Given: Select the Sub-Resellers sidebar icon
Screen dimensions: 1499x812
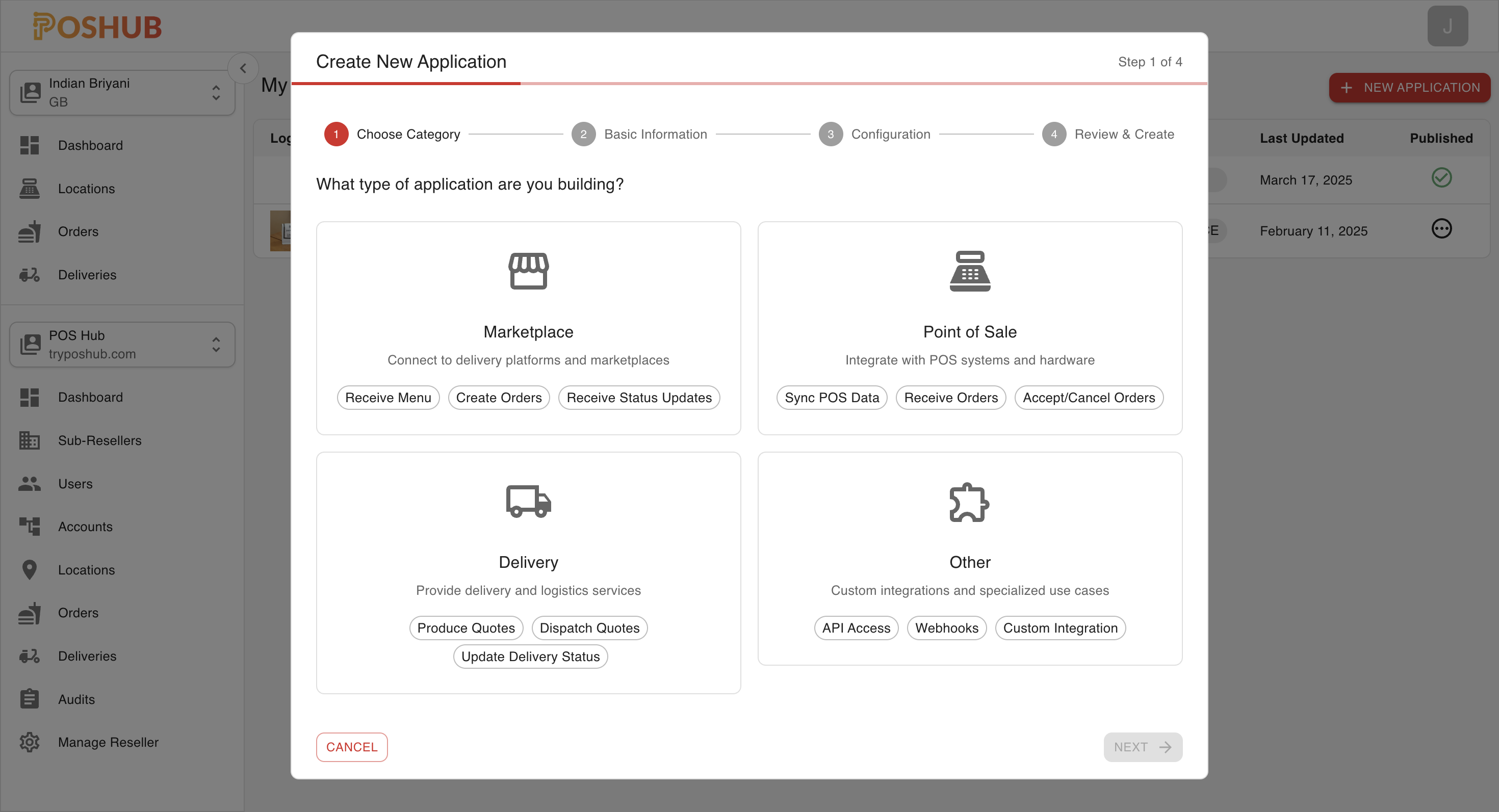Looking at the screenshot, I should (29, 440).
